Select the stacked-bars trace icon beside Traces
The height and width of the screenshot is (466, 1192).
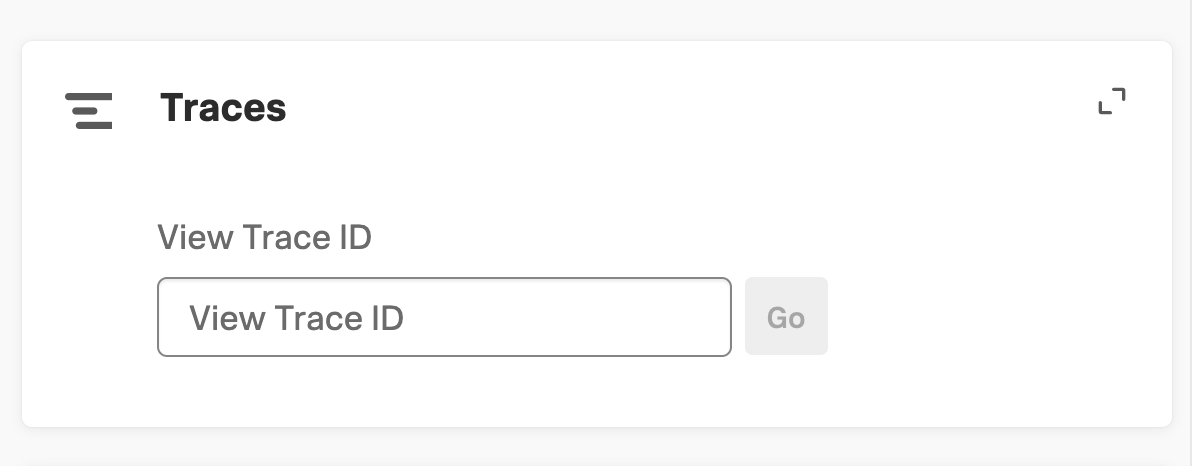(x=88, y=110)
